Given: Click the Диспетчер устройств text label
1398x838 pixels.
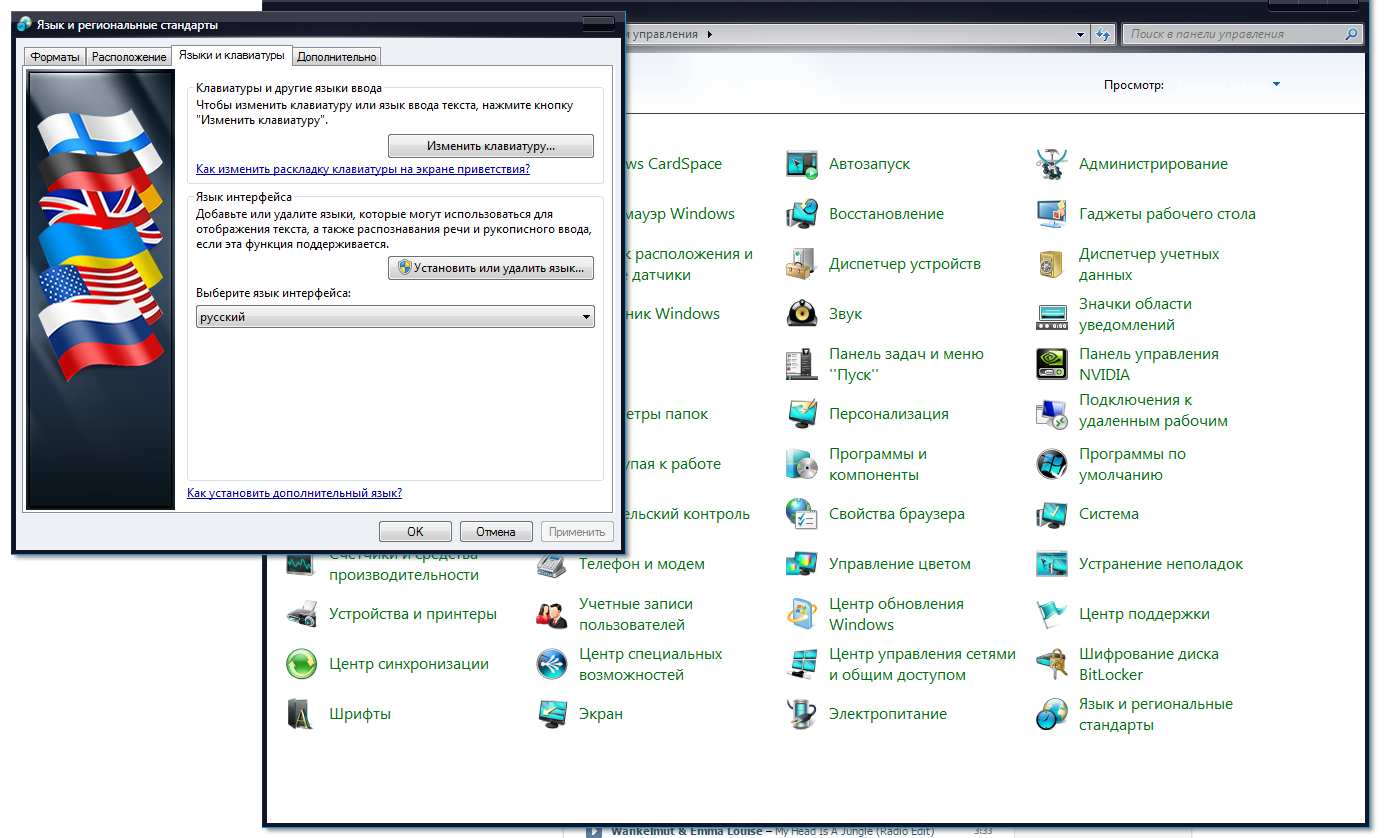Looking at the screenshot, I should (x=905, y=264).
